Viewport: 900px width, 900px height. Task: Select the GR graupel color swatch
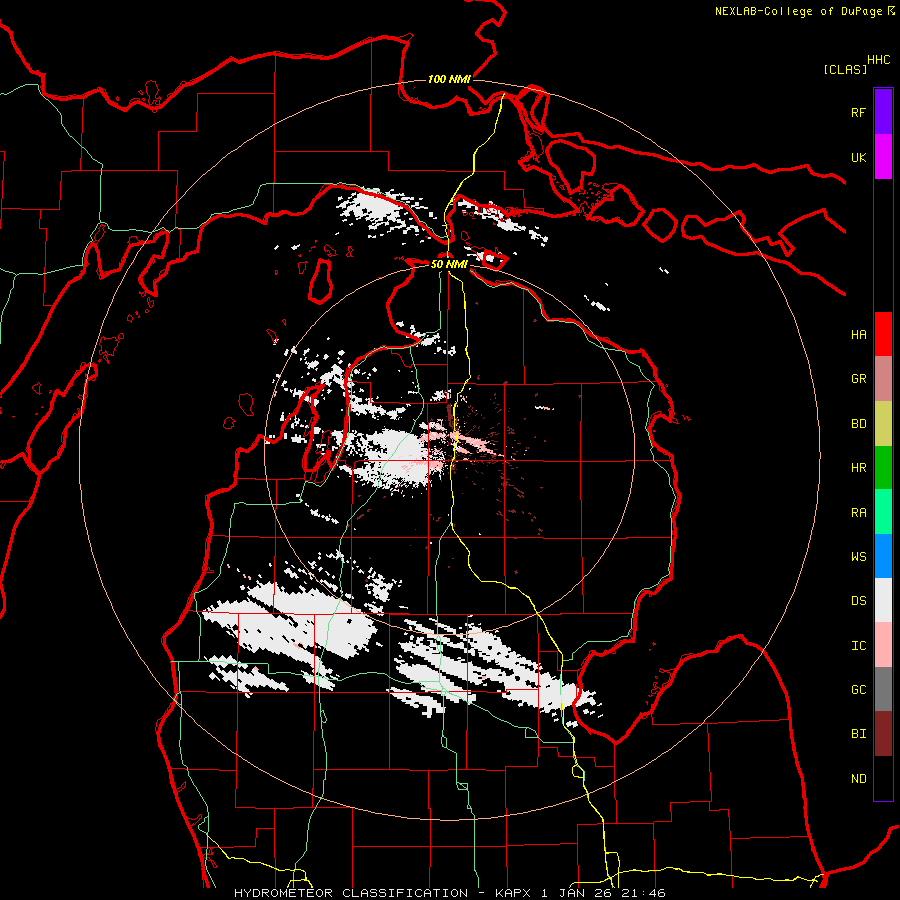pos(883,379)
